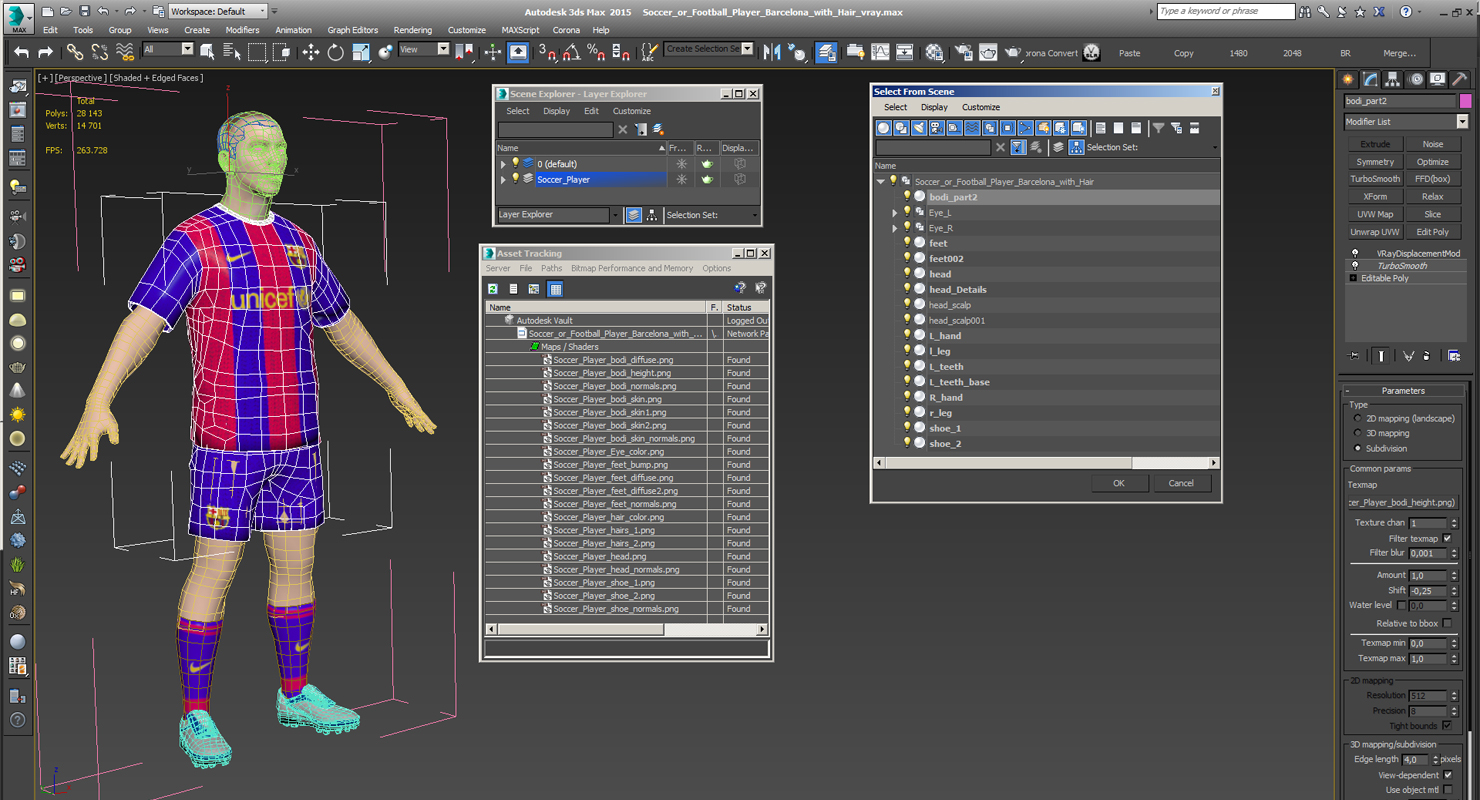Toggle bodi_part2 lightbulb in Select From Scene
This screenshot has width=1480, height=800.
(906, 197)
